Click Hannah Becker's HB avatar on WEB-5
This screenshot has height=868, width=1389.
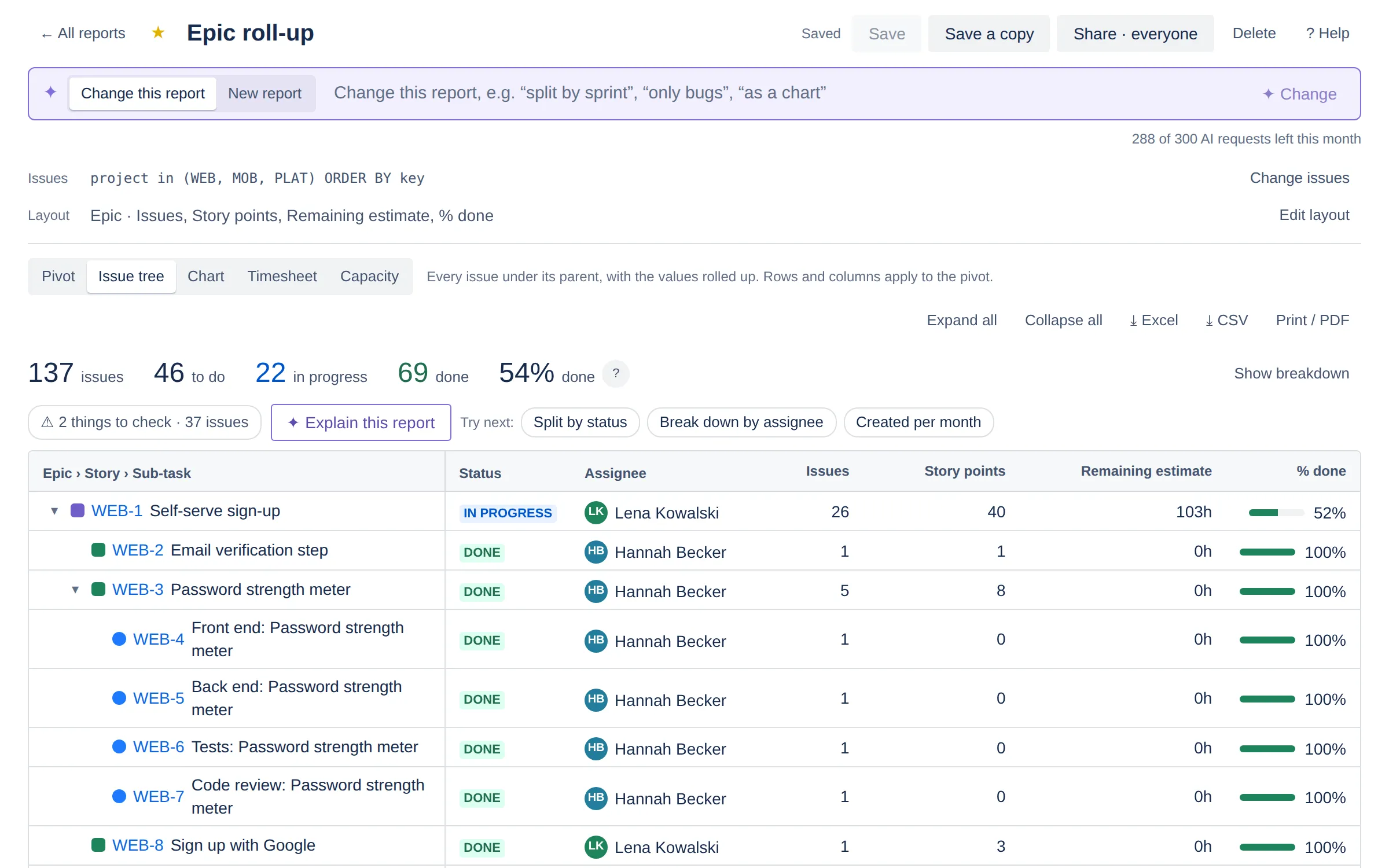(x=596, y=699)
